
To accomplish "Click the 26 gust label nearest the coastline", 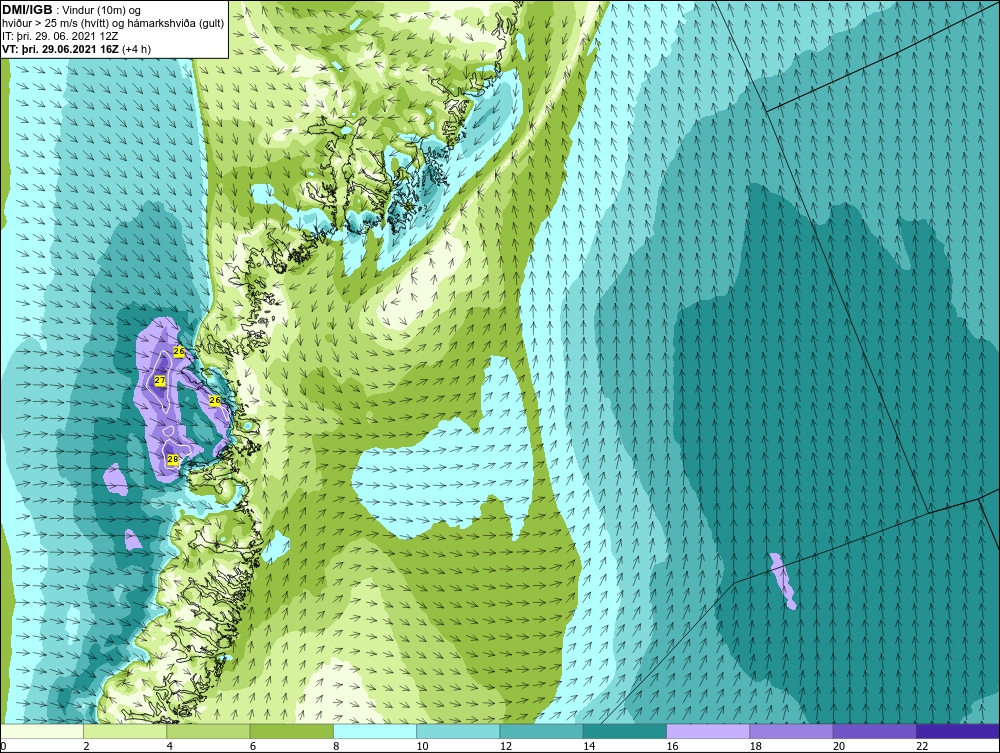I will tap(215, 400).
